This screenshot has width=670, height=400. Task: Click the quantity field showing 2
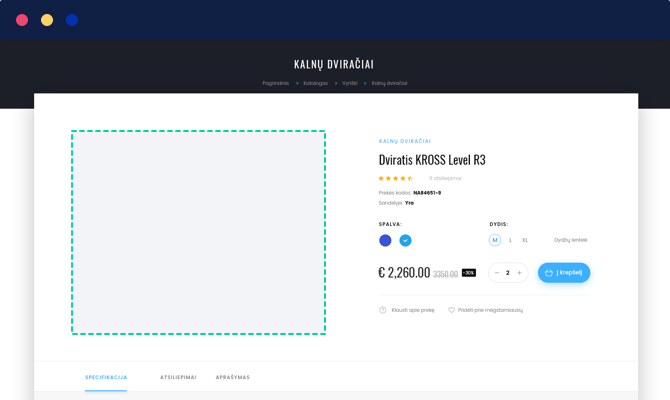pyautogui.click(x=508, y=273)
